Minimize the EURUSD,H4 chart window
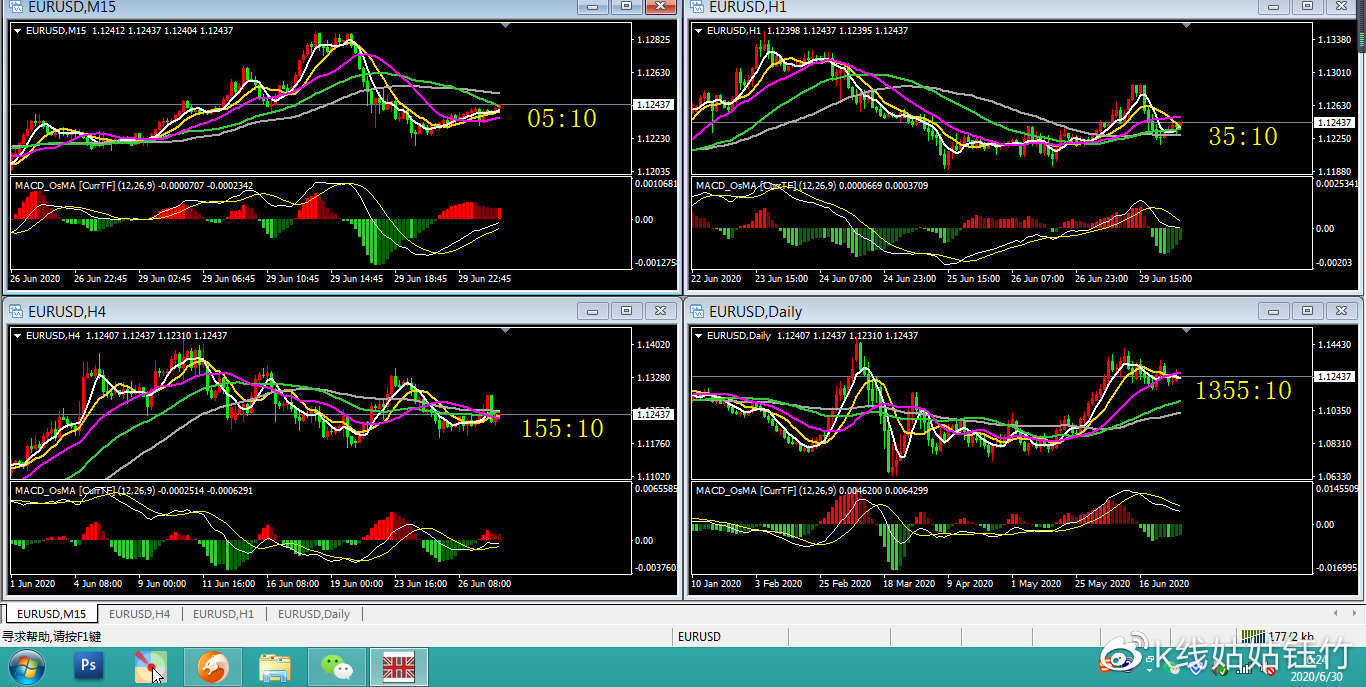The height and width of the screenshot is (687, 1366). coord(594,311)
